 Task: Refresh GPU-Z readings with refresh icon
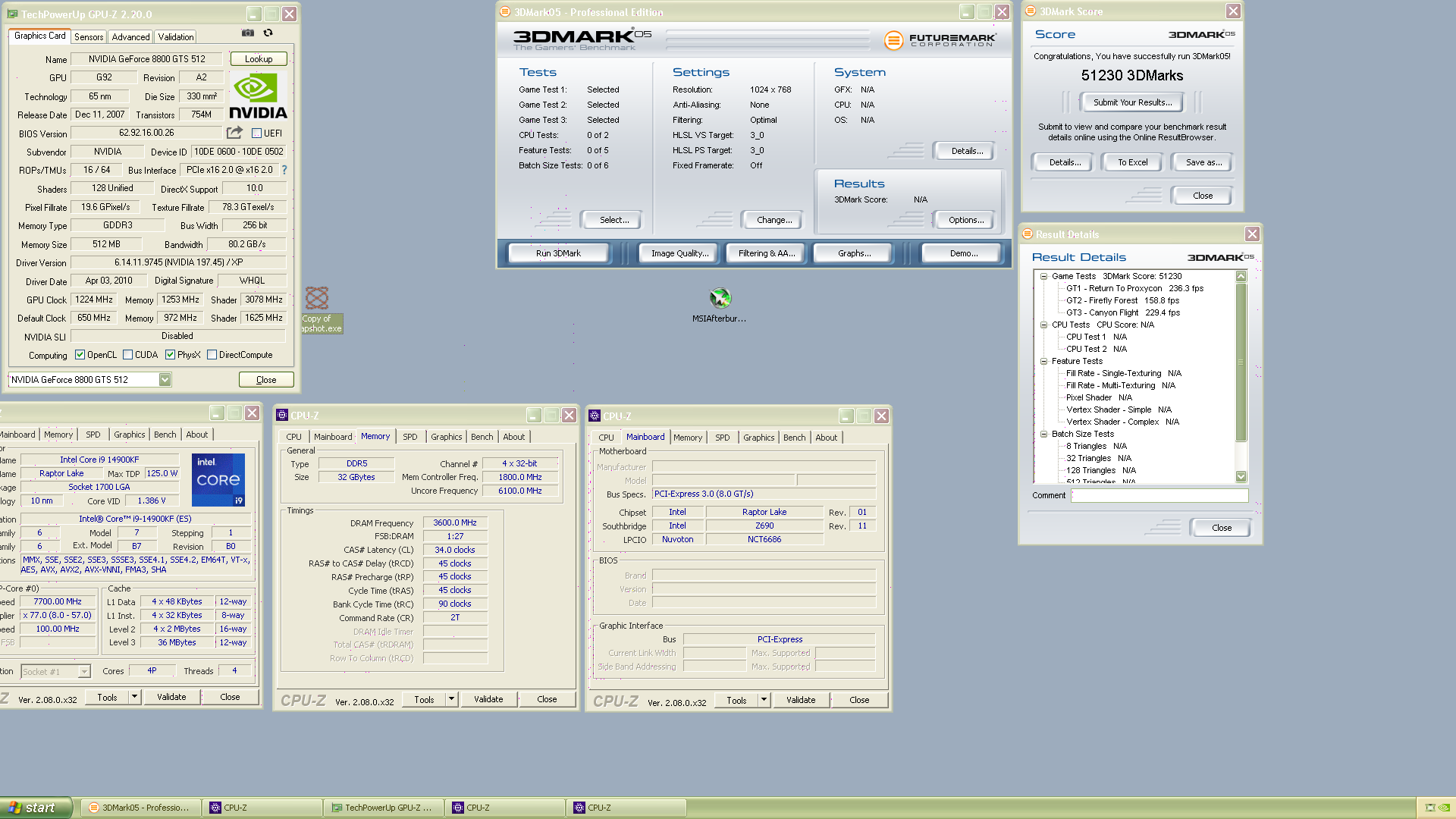coord(268,33)
